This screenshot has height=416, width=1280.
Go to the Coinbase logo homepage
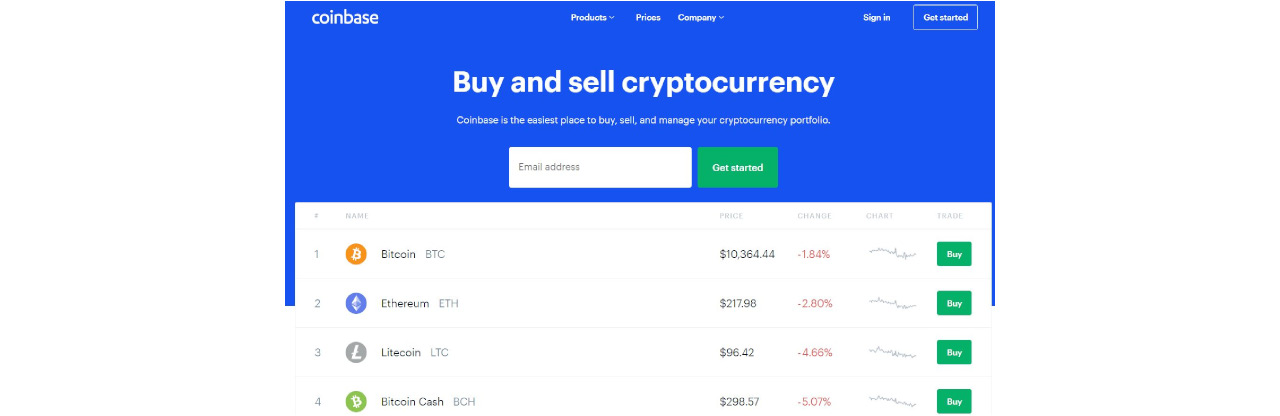coord(345,17)
